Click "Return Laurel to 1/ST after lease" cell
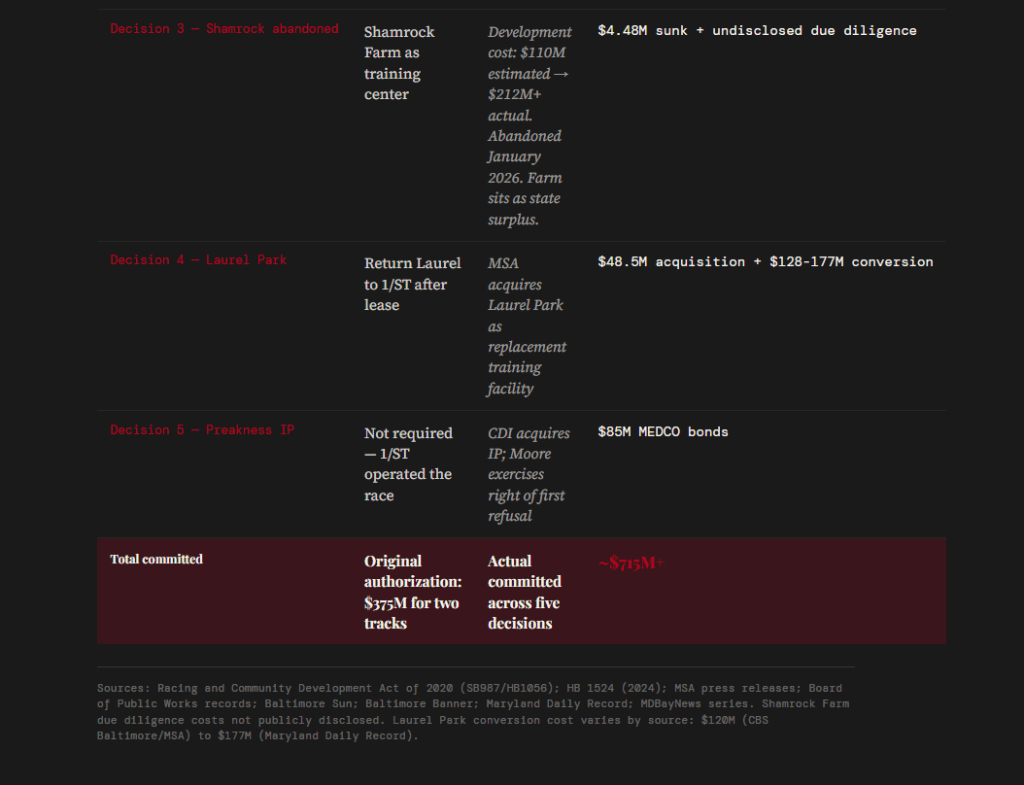The image size is (1024, 785). (412, 284)
